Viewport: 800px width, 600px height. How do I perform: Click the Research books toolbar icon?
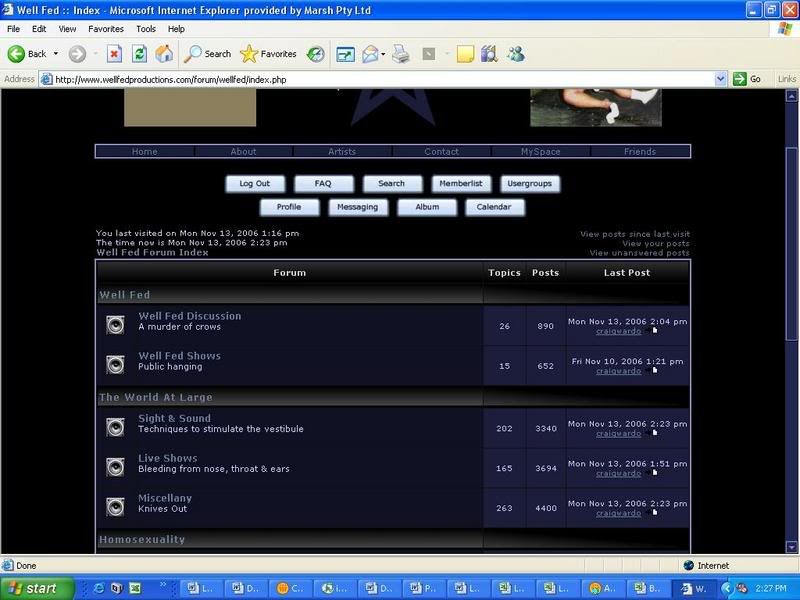[x=489, y=54]
